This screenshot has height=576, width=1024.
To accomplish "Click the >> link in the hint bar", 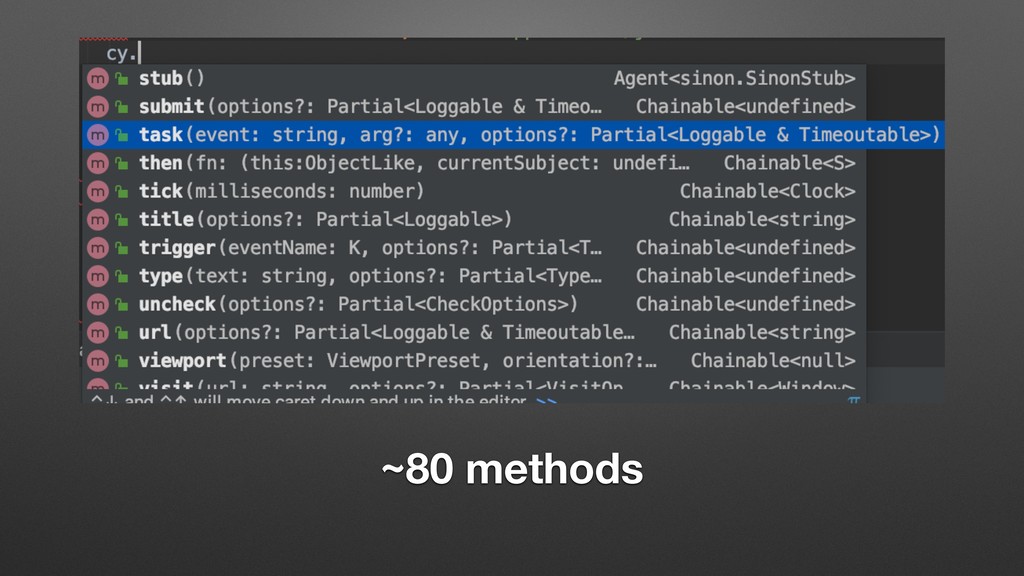I will [546, 400].
